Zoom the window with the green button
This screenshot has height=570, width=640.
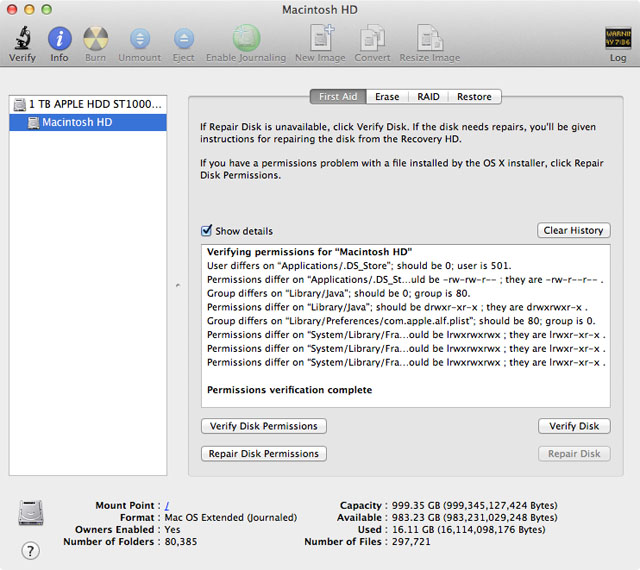47,9
